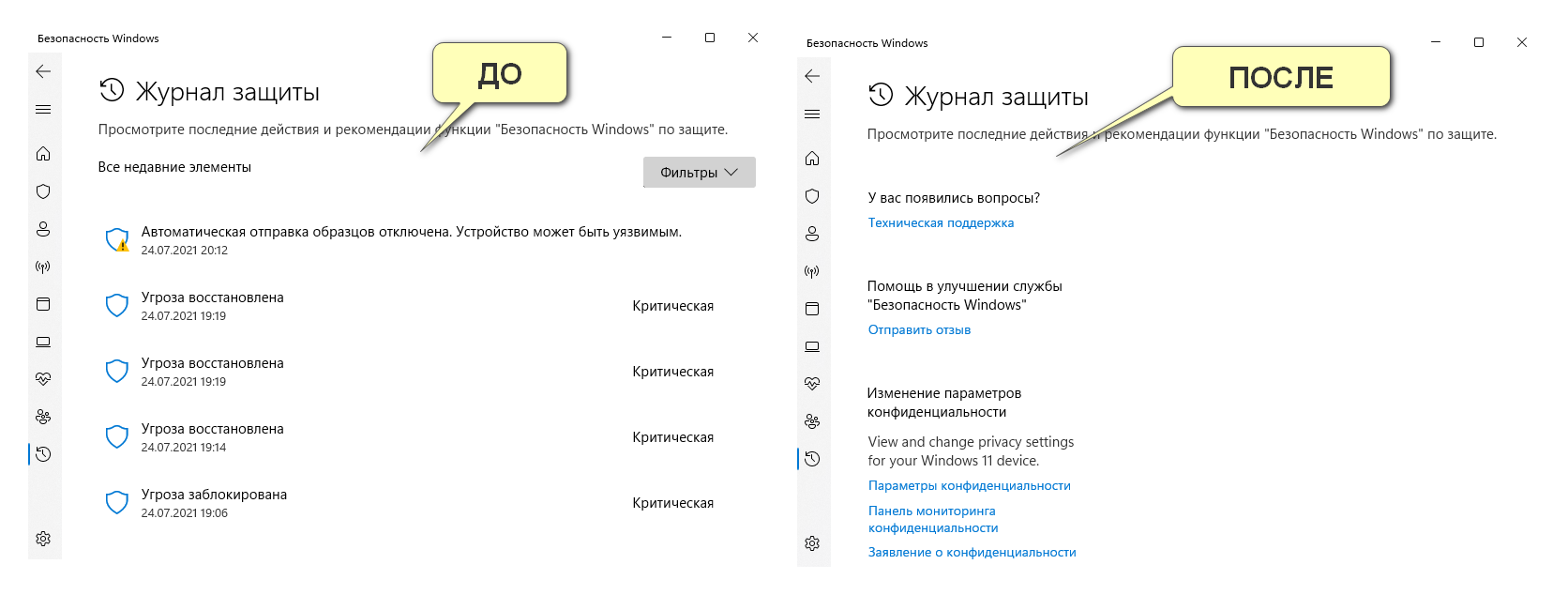This screenshot has height=595, width=1568.
Task: Click Журнал защиты heading in right window
Action: tap(996, 97)
